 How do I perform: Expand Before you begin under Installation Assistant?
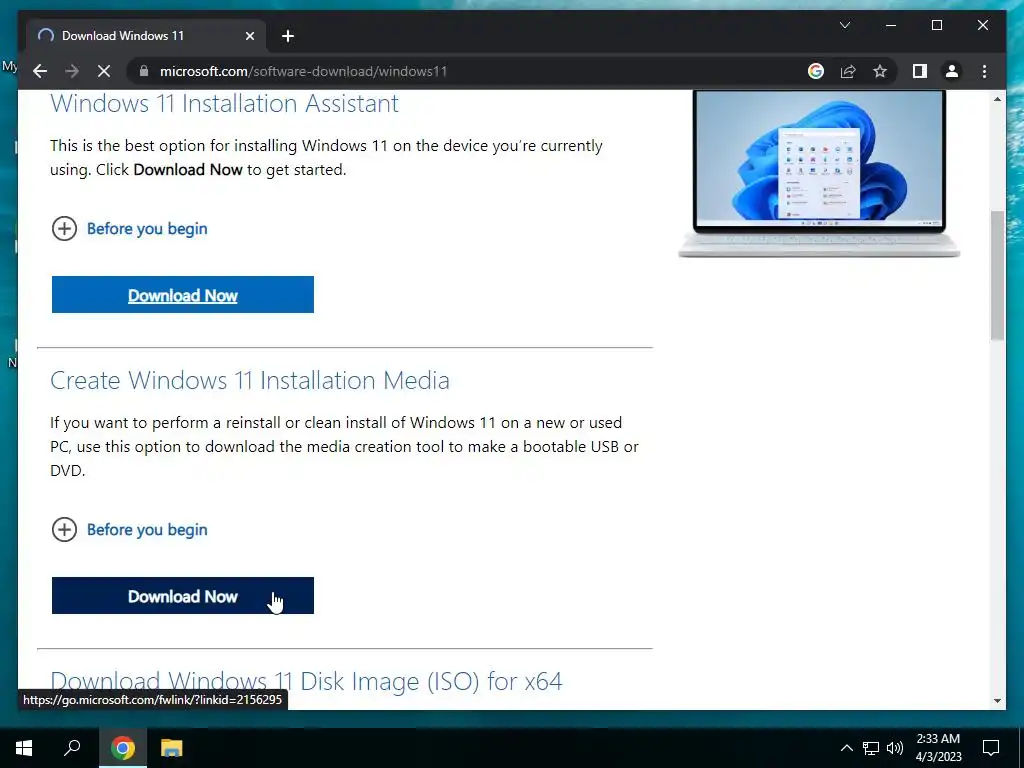129,229
